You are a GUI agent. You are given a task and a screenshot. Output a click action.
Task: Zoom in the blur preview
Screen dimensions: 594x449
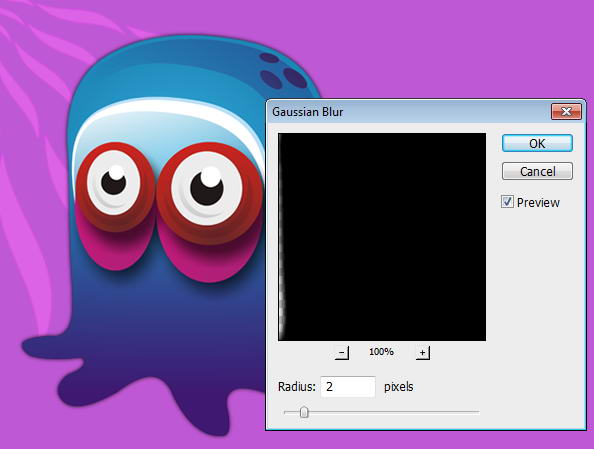pos(422,352)
